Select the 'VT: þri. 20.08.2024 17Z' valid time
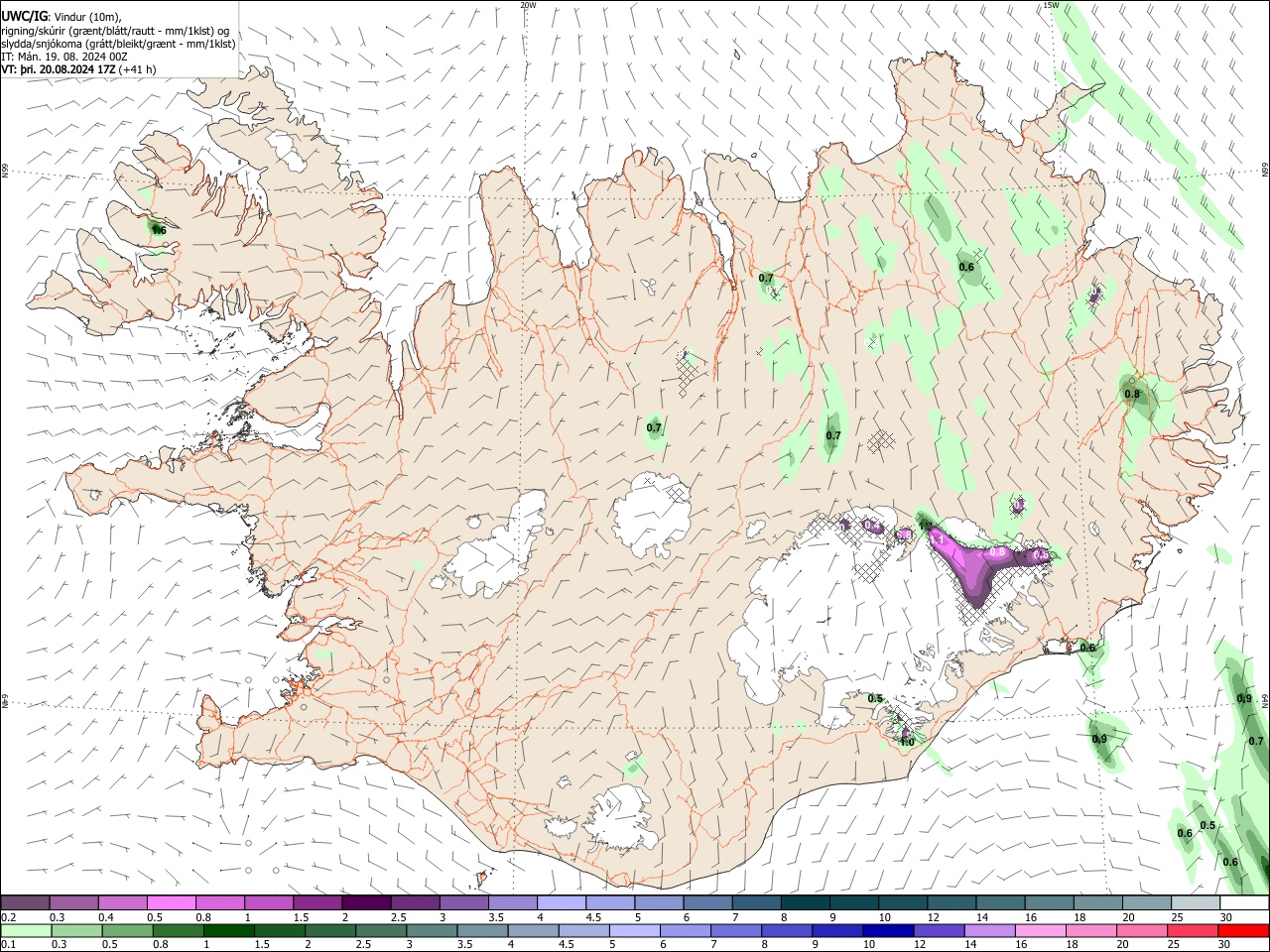1270x952 pixels. (x=59, y=69)
